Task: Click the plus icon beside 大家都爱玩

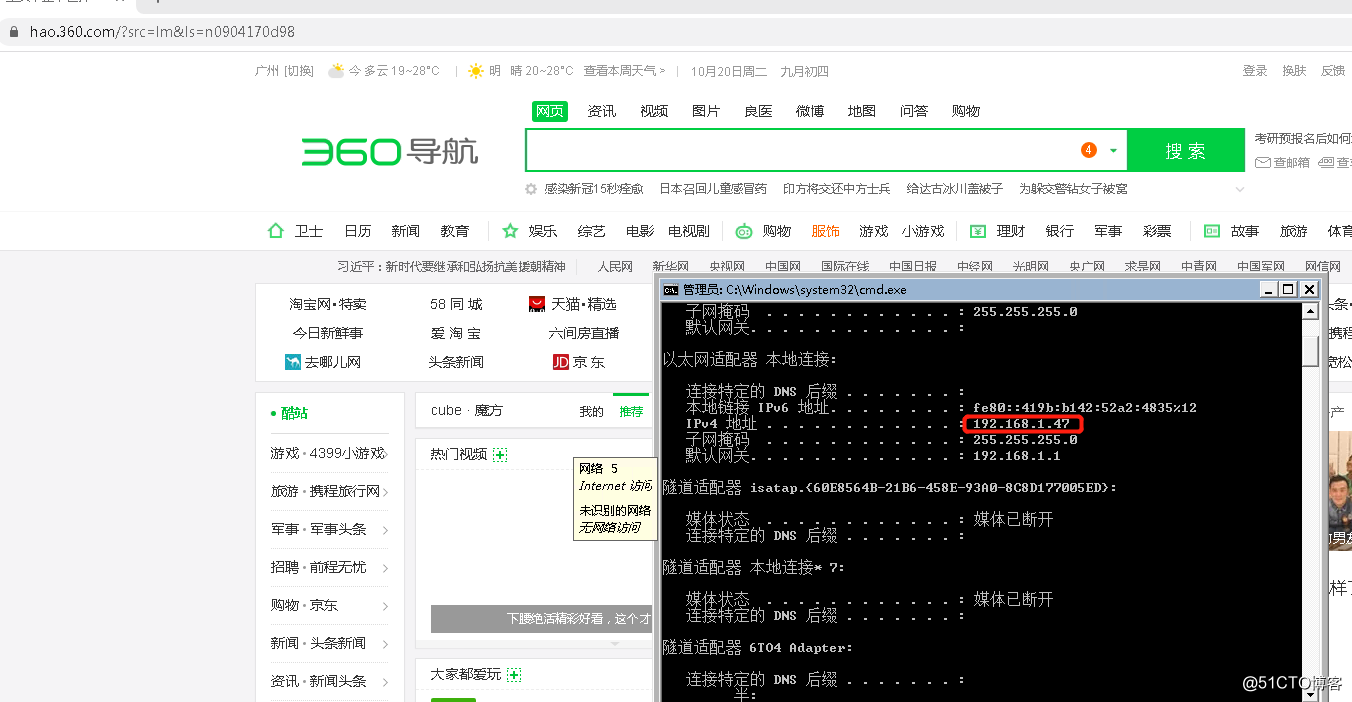Action: [514, 675]
